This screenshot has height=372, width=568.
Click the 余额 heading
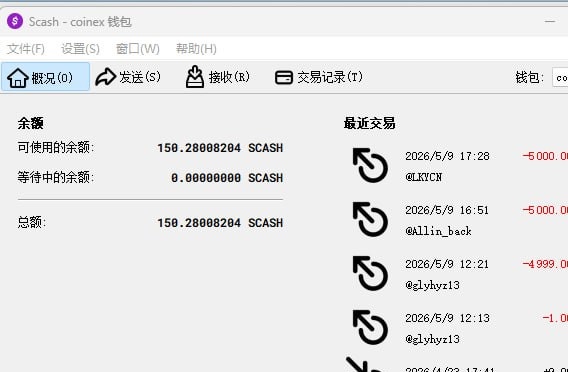[30, 124]
